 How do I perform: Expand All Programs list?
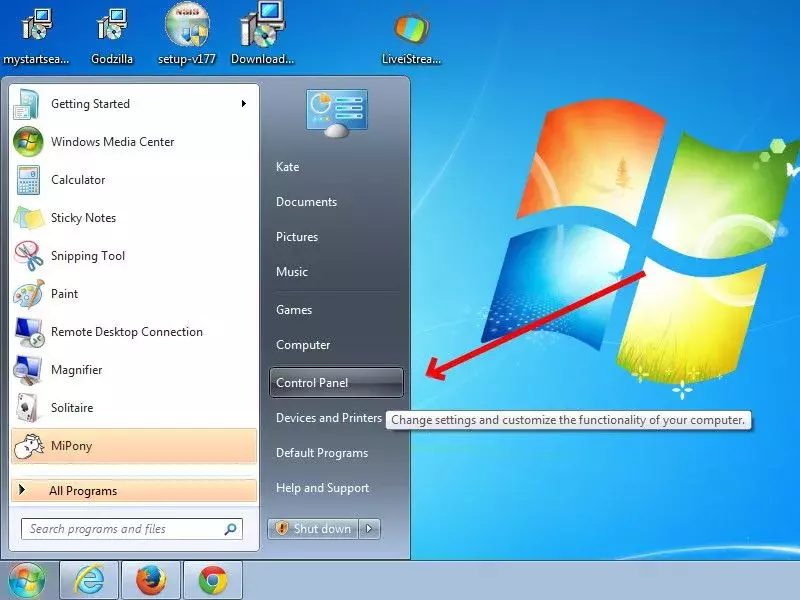[x=133, y=491]
